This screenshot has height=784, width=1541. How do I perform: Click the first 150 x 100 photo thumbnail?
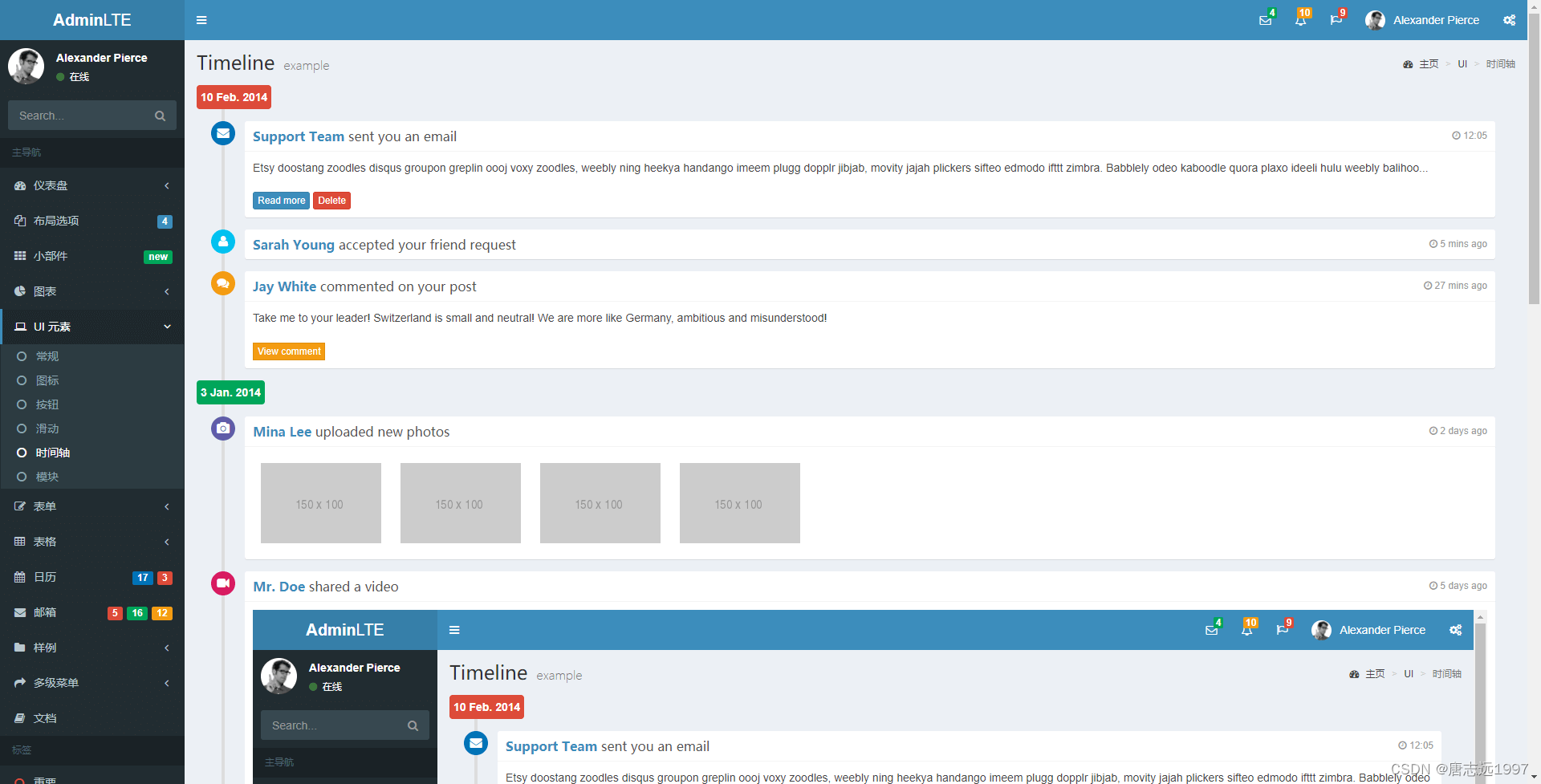click(321, 503)
